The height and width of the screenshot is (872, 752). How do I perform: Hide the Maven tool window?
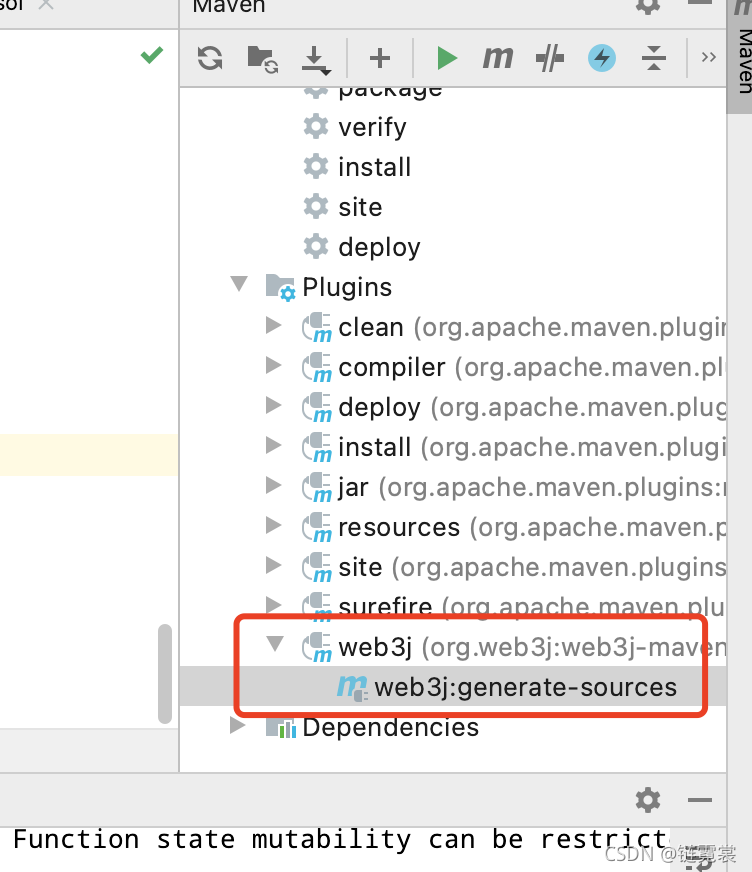coord(700,3)
